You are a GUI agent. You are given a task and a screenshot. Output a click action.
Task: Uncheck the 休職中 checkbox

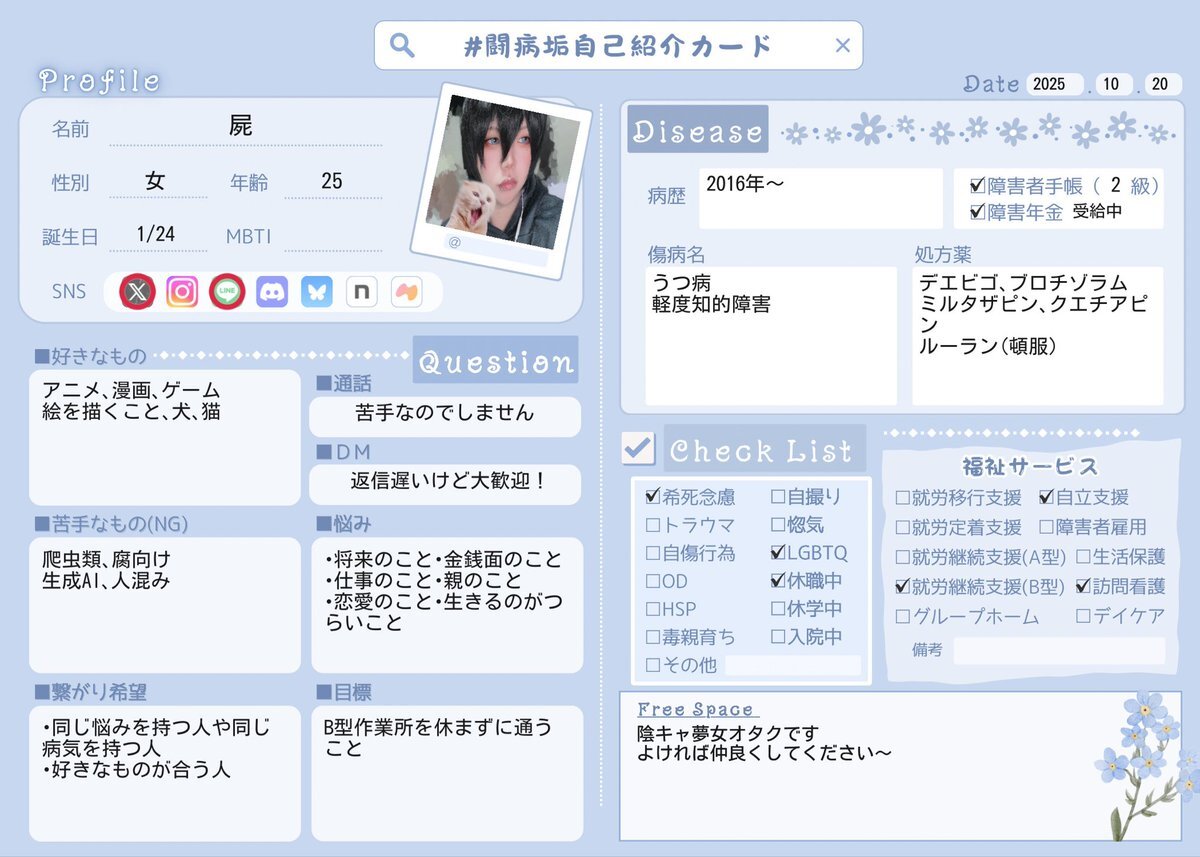coord(778,580)
